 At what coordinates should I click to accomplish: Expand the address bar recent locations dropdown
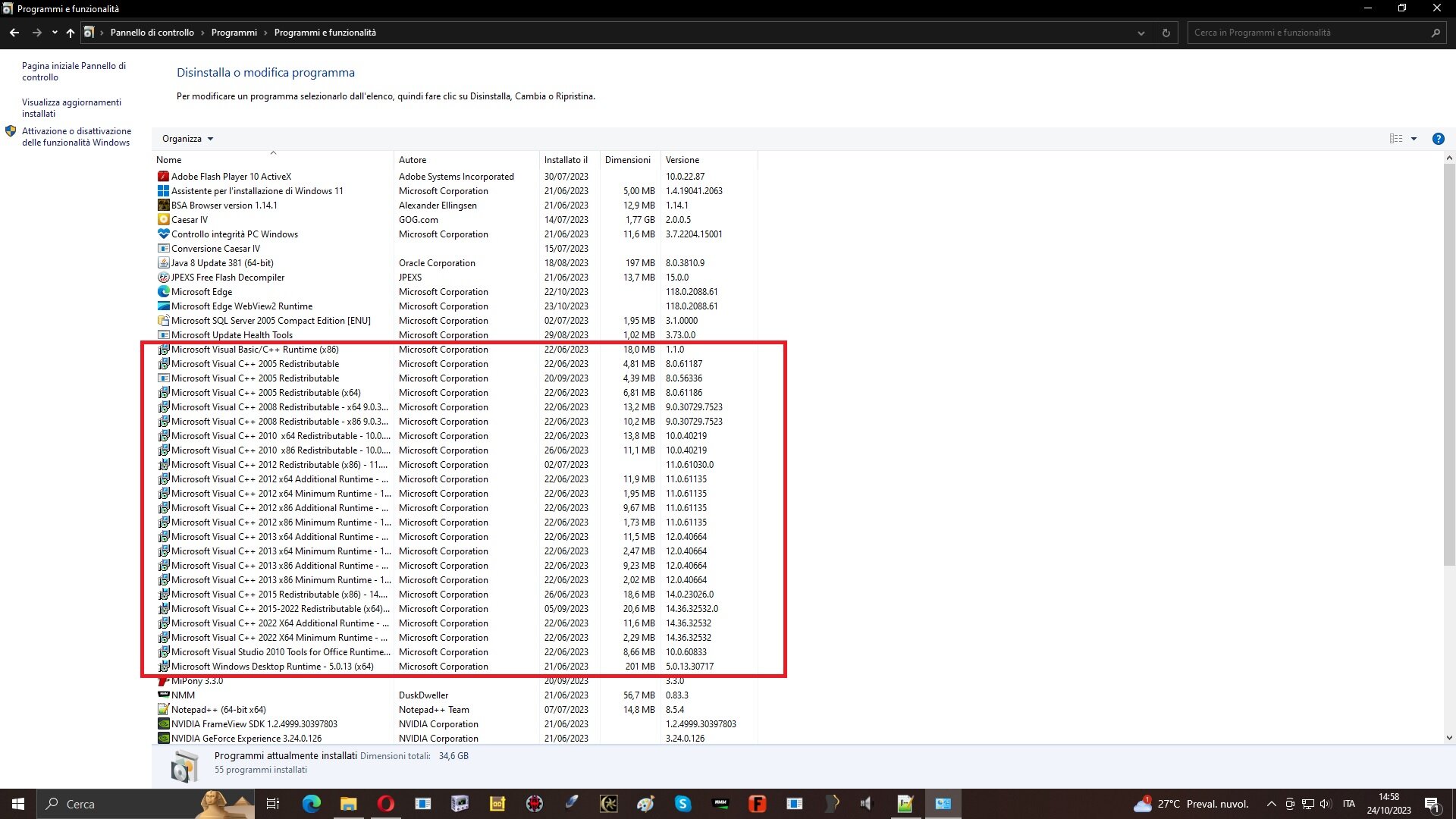[1141, 33]
